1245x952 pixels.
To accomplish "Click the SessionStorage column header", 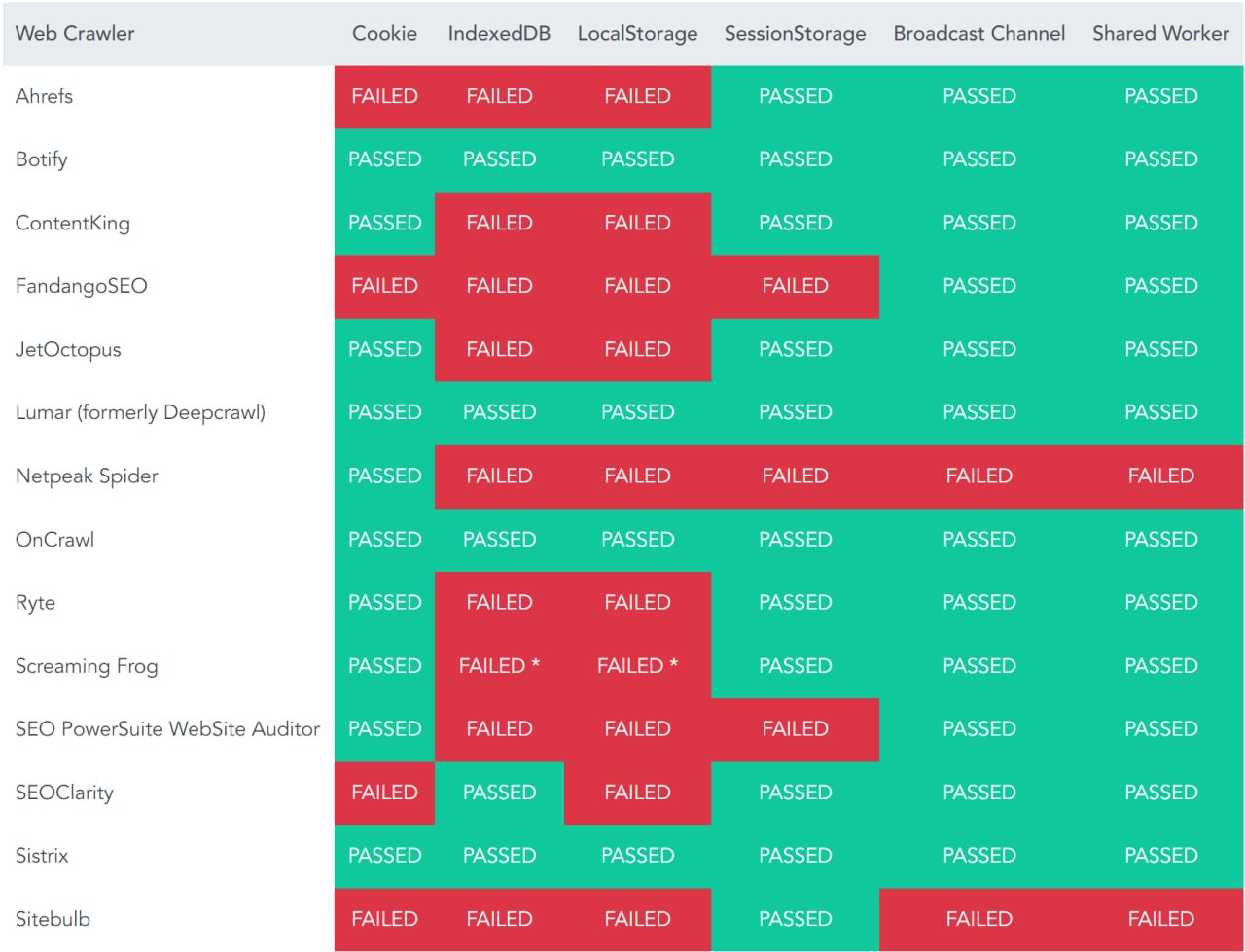I will 795,33.
